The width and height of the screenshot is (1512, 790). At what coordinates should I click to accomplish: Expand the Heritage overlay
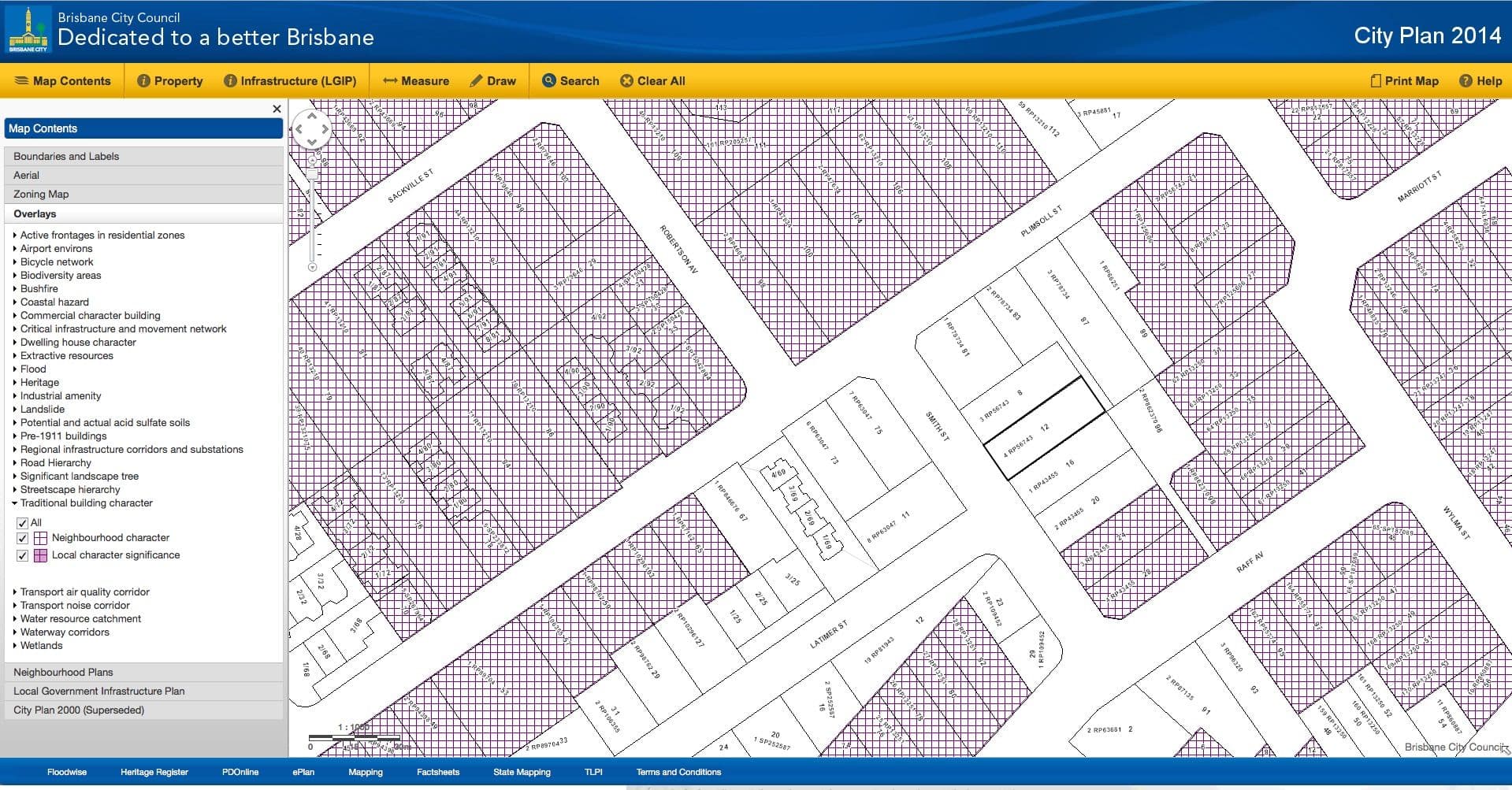(15, 383)
